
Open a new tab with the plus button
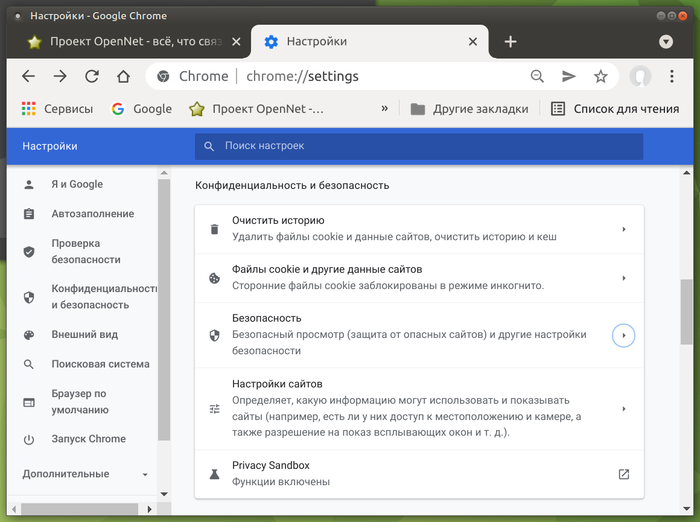click(510, 42)
